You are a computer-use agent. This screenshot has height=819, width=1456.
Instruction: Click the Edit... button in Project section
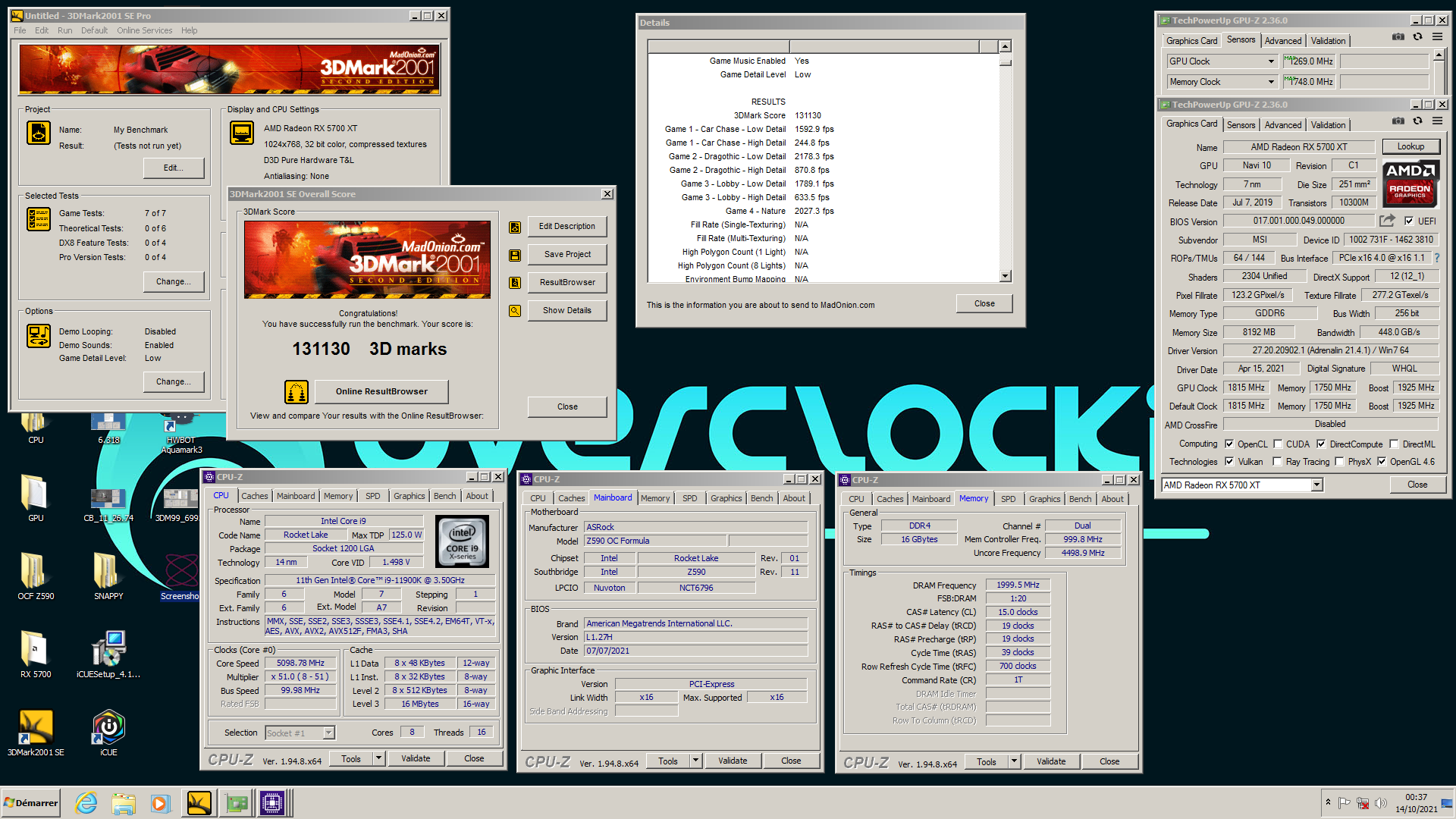click(x=174, y=168)
